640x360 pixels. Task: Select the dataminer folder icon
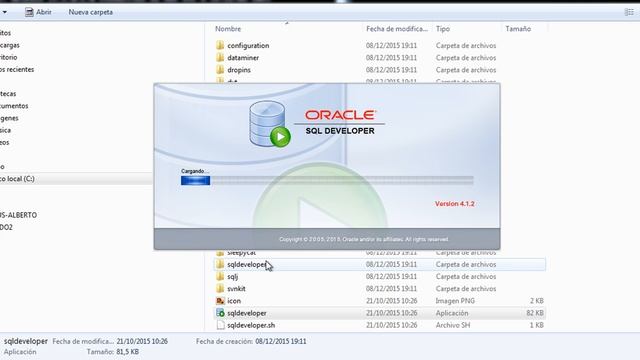tap(220, 57)
